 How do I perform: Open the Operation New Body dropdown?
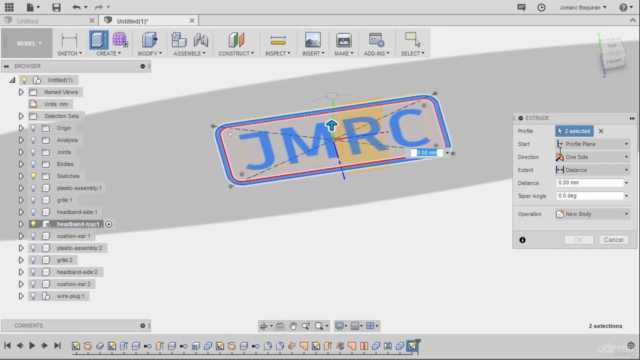point(592,214)
